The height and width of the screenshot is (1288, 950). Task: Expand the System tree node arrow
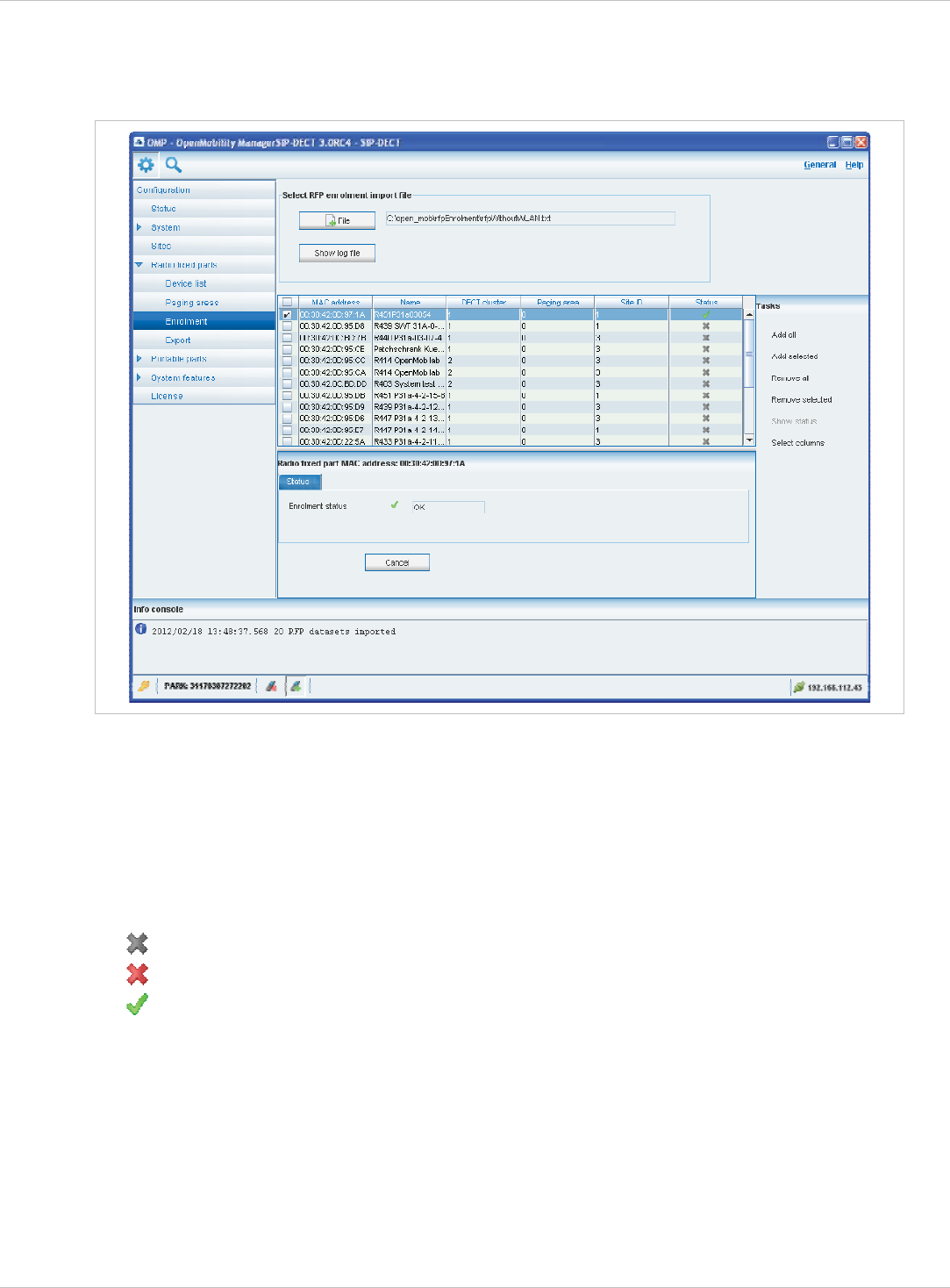pos(139,227)
